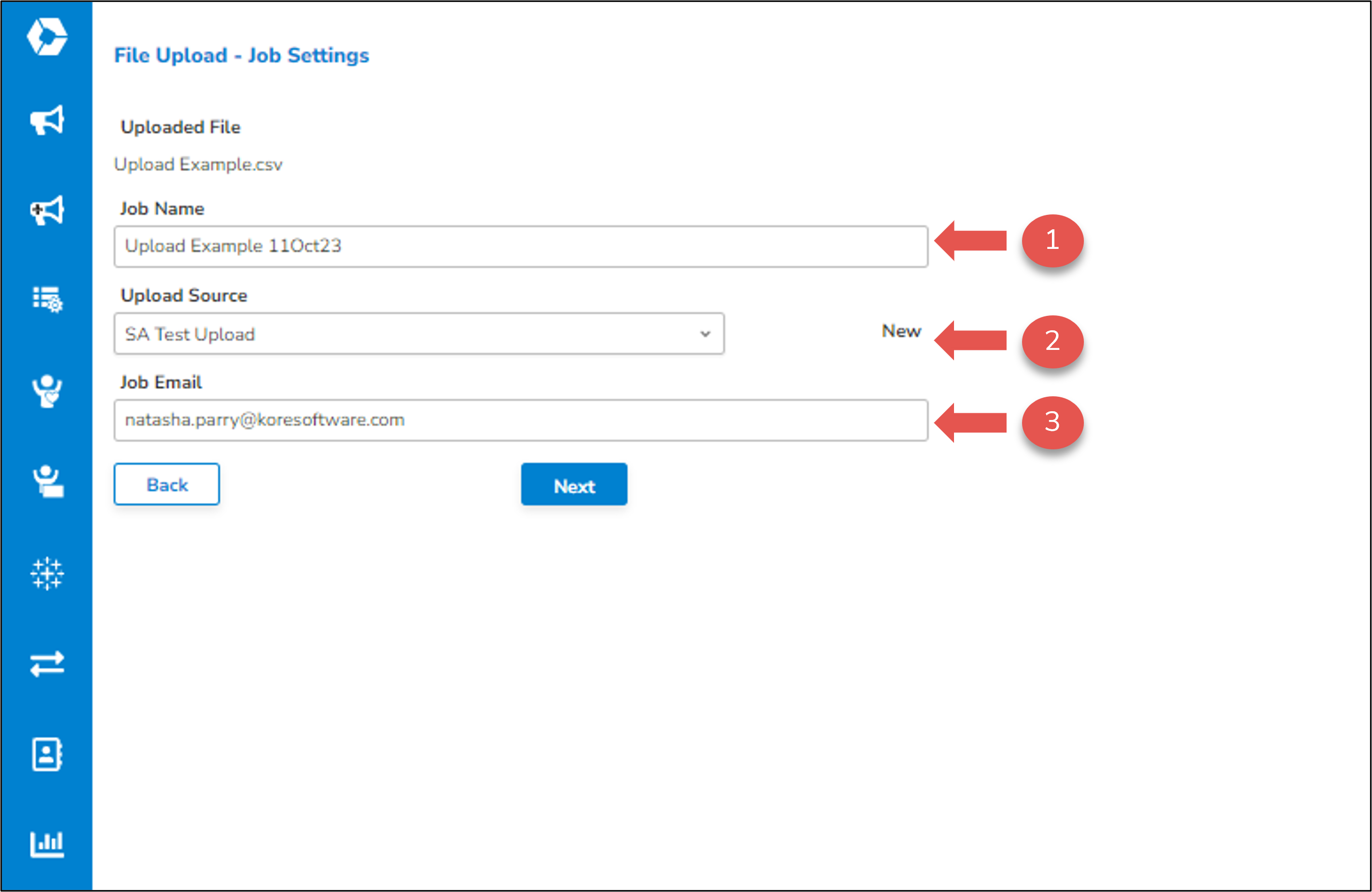Open the Upload Source dropdown
Viewport: 1372px width, 892px height.
click(419, 334)
